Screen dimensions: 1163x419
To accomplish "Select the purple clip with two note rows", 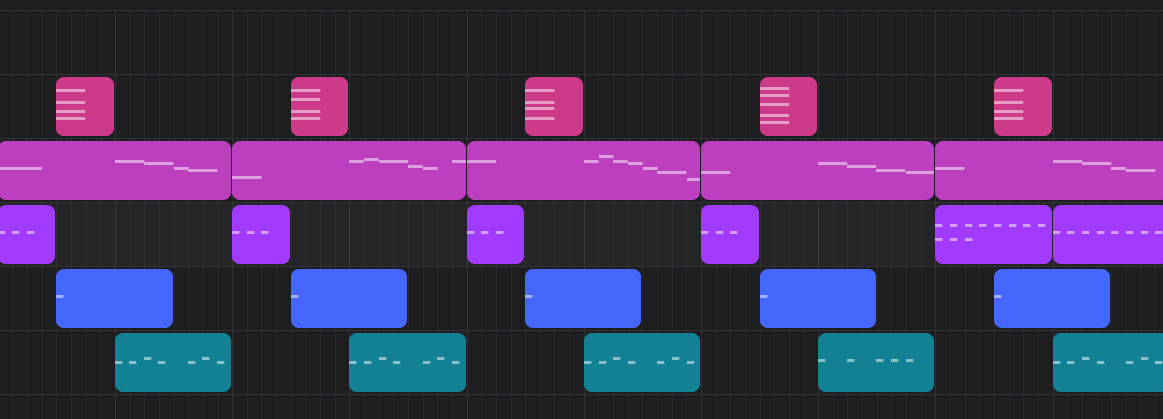I will click(994, 234).
